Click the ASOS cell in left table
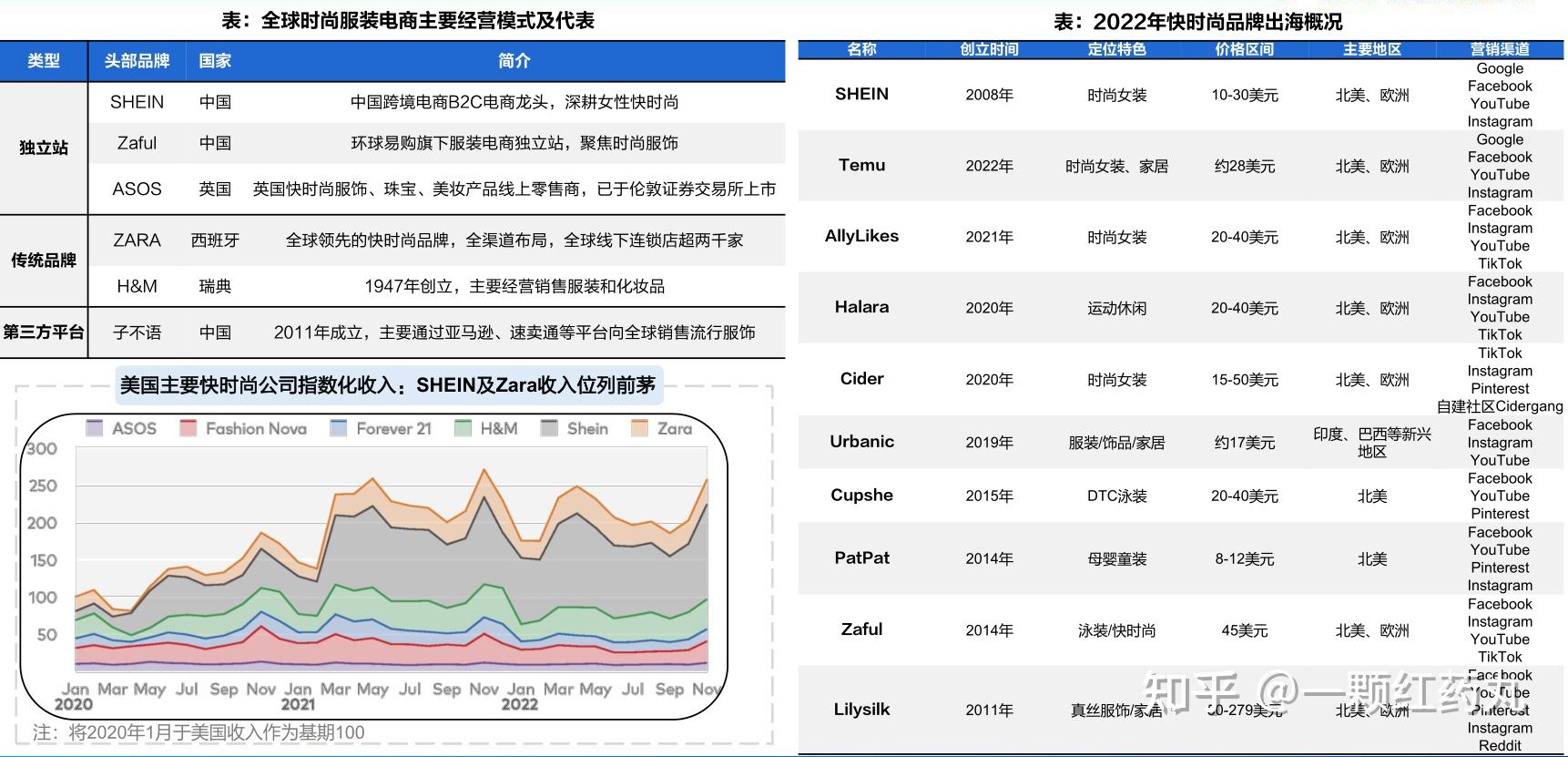Screen dimensions: 1568x757 tap(137, 189)
